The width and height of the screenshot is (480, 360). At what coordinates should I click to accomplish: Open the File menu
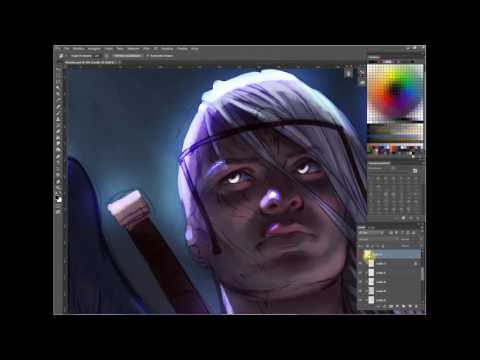click(x=67, y=49)
